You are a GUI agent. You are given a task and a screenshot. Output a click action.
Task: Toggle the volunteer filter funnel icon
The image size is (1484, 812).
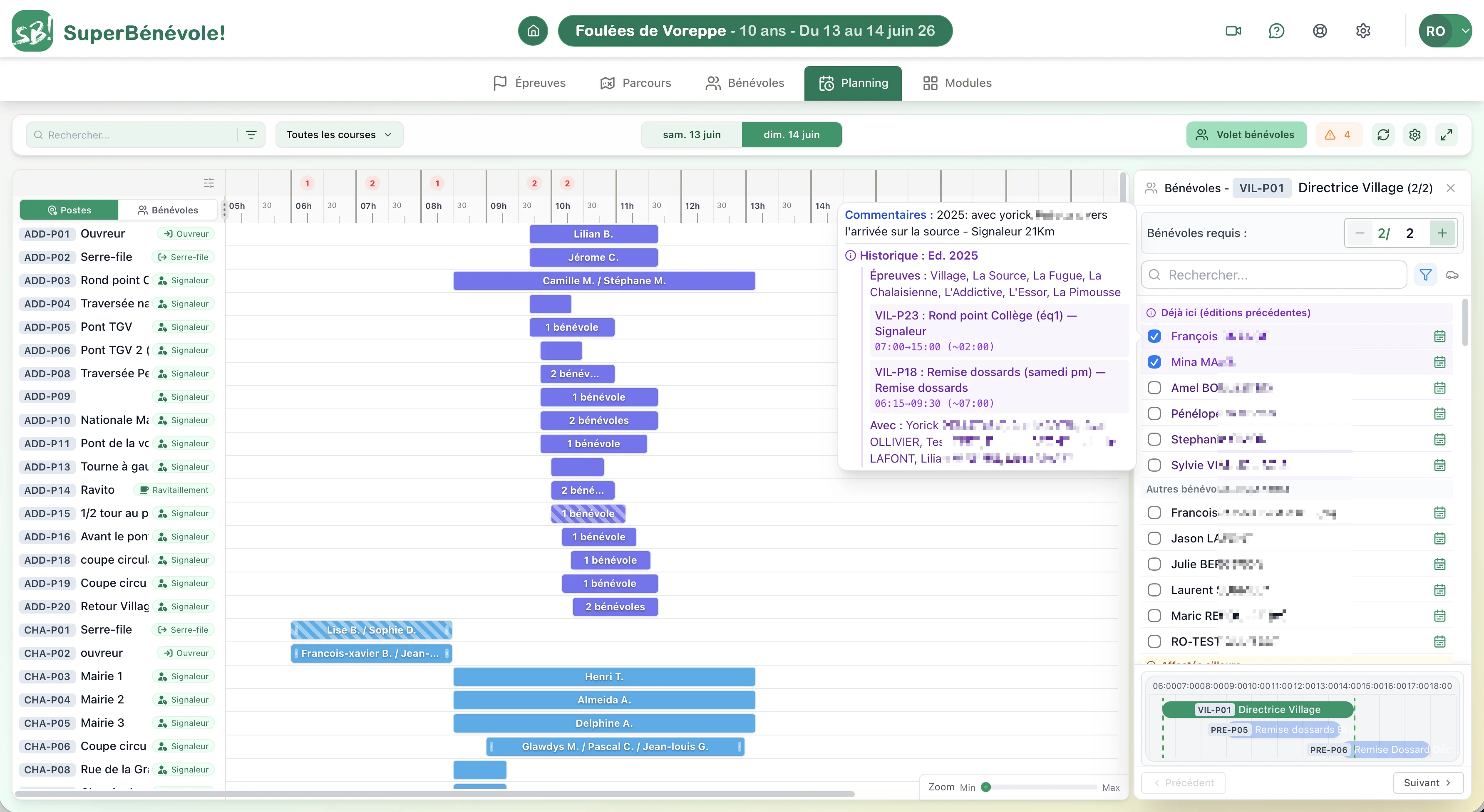coord(1425,275)
